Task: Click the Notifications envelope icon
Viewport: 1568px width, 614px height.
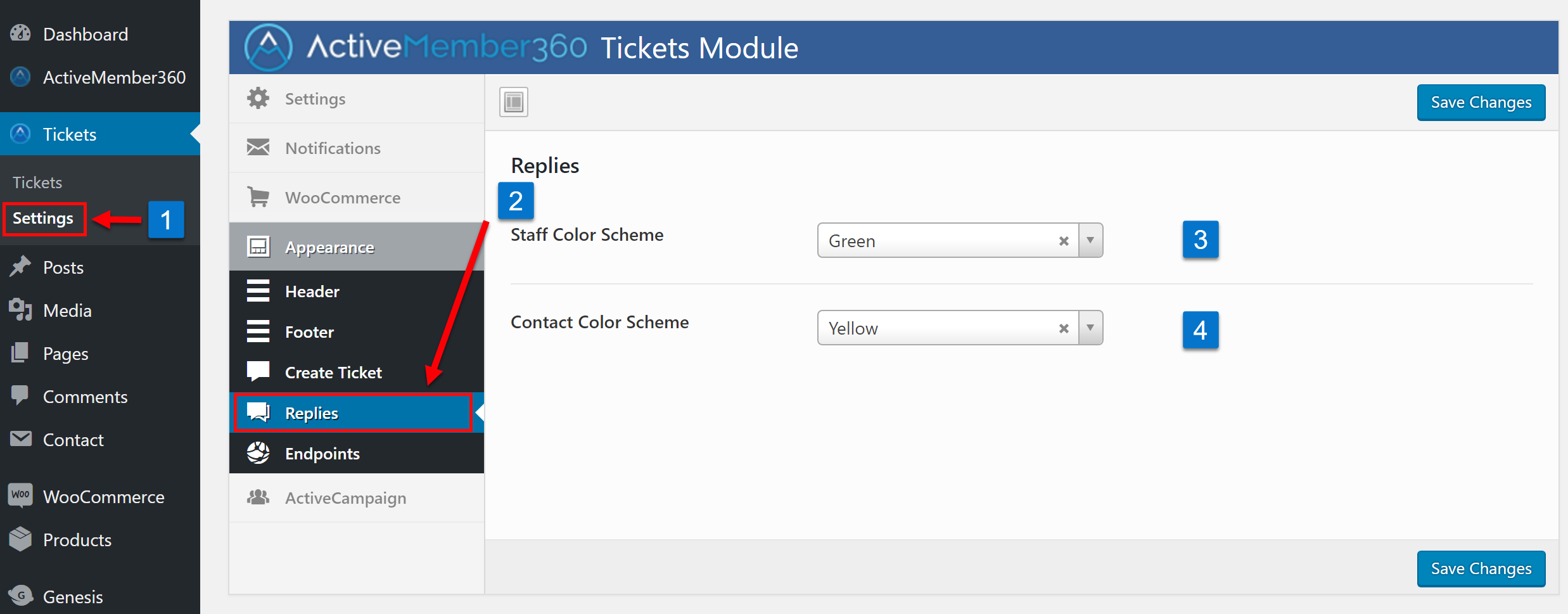Action: pos(258,147)
